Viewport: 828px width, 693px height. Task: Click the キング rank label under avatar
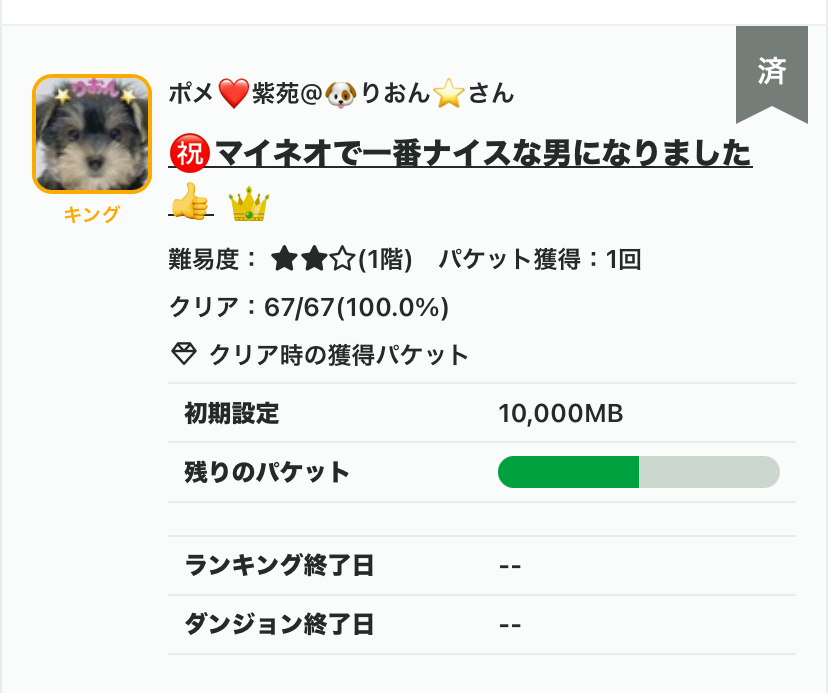pos(91,214)
